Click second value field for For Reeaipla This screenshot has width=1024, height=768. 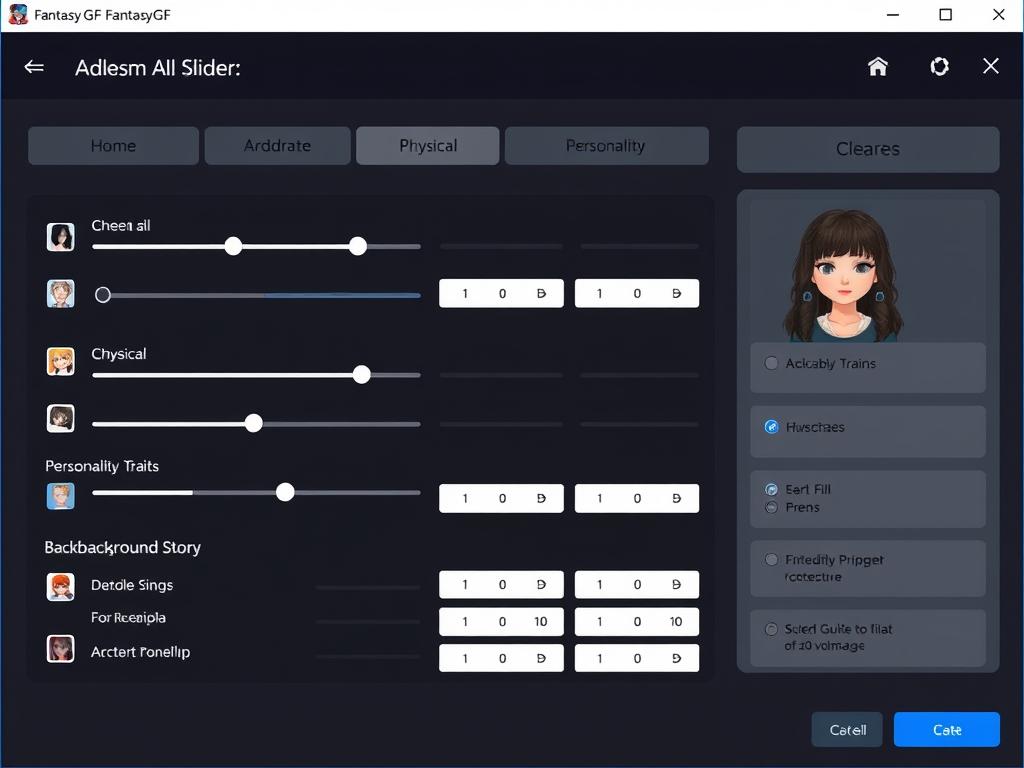point(637,622)
